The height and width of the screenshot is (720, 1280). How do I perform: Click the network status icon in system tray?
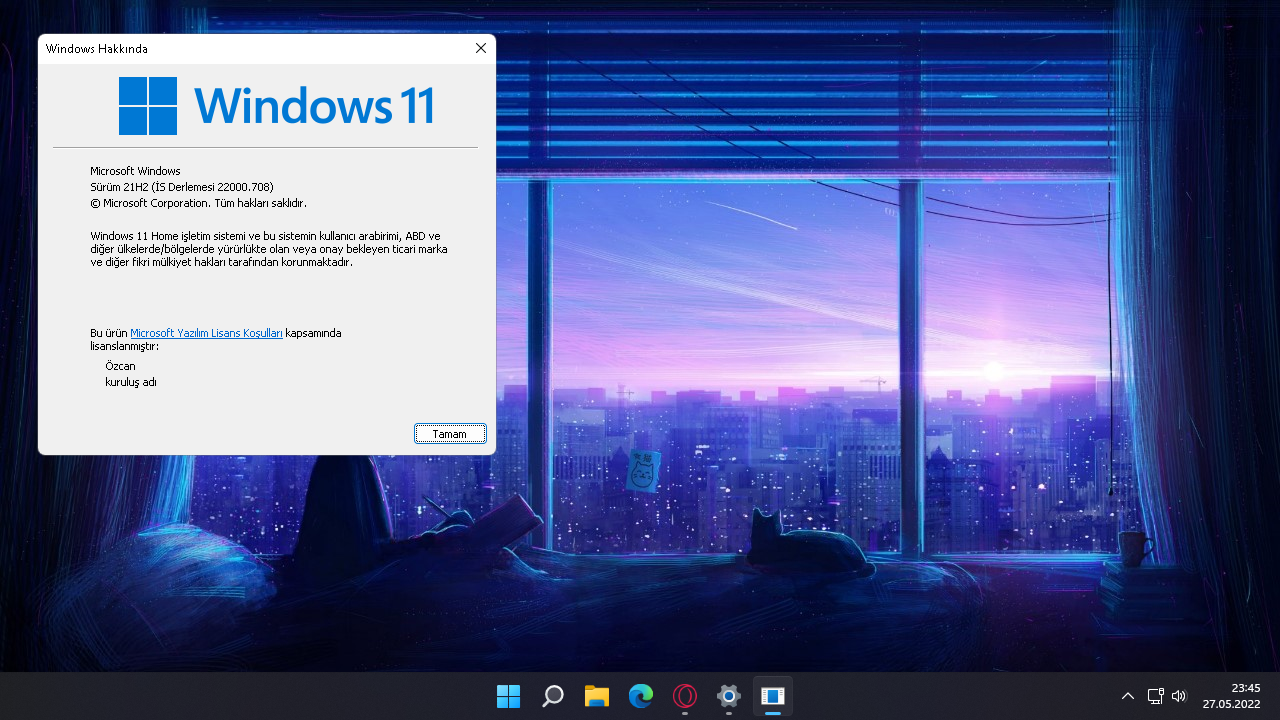point(1155,696)
